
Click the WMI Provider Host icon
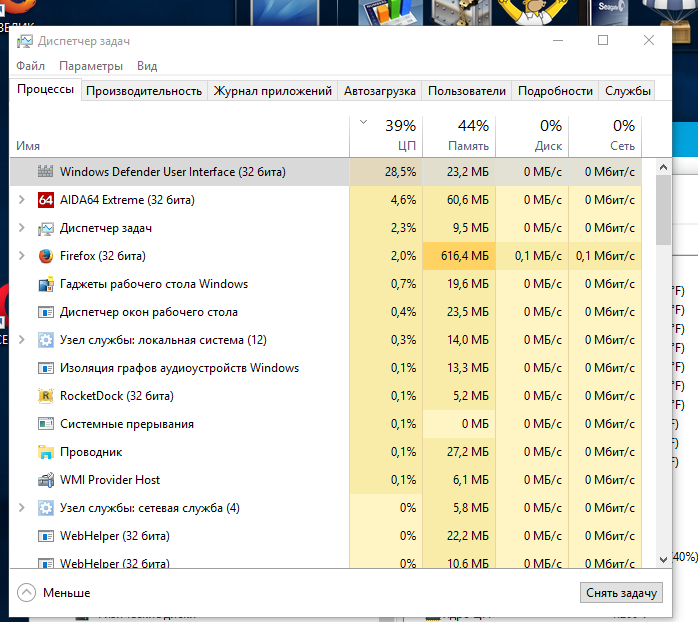tap(45, 480)
